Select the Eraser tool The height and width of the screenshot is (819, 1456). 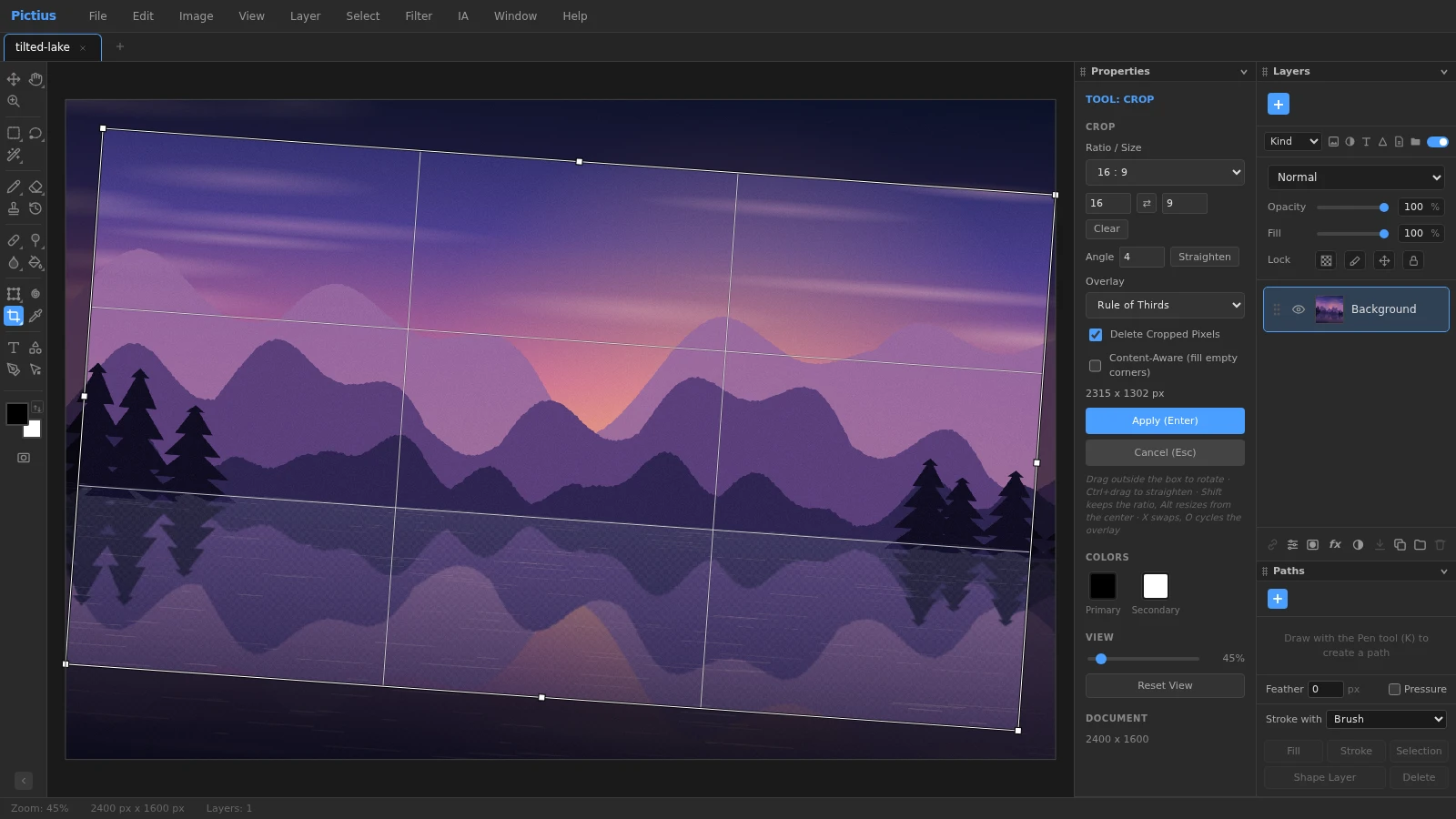point(35,187)
